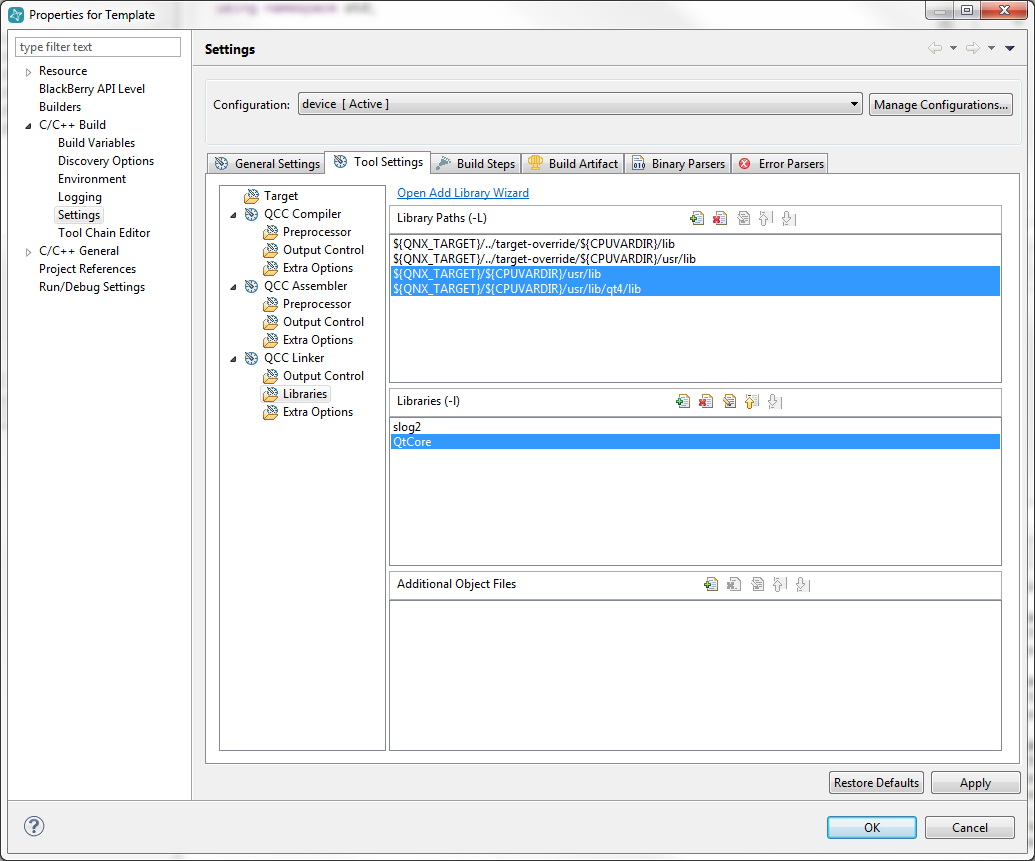Viewport: 1035px width, 861px height.
Task: Open back history dropdown arrow
Action: pos(953,48)
